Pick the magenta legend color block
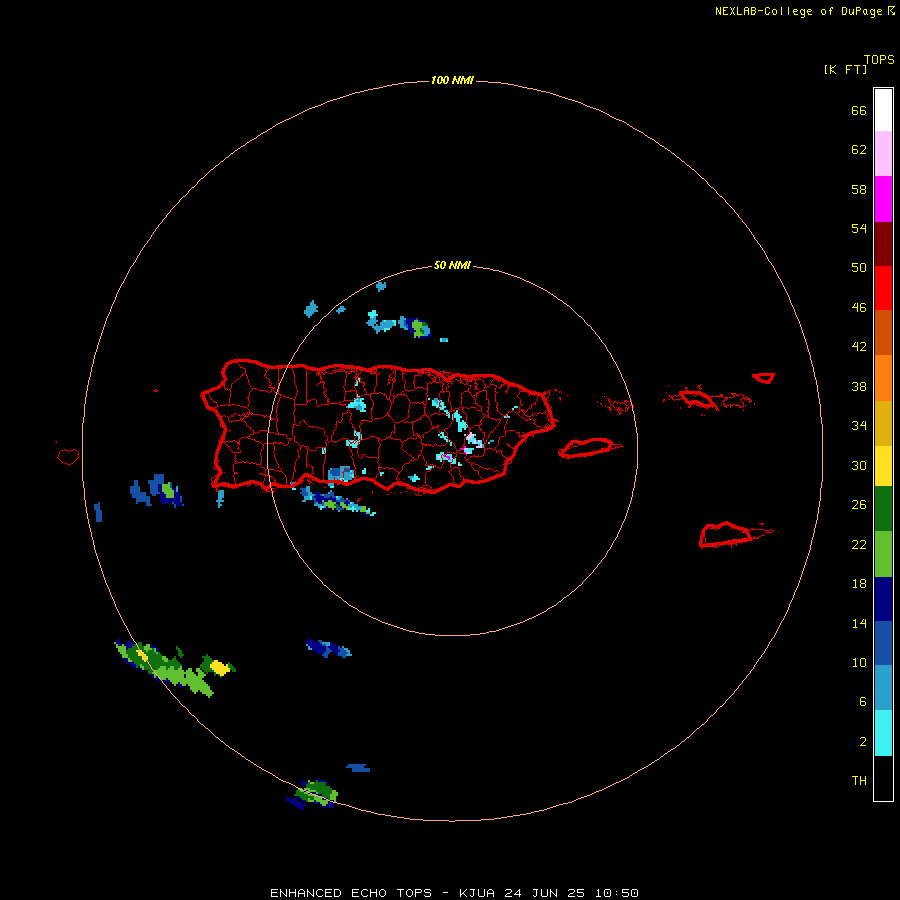This screenshot has width=900, height=900. [x=883, y=199]
